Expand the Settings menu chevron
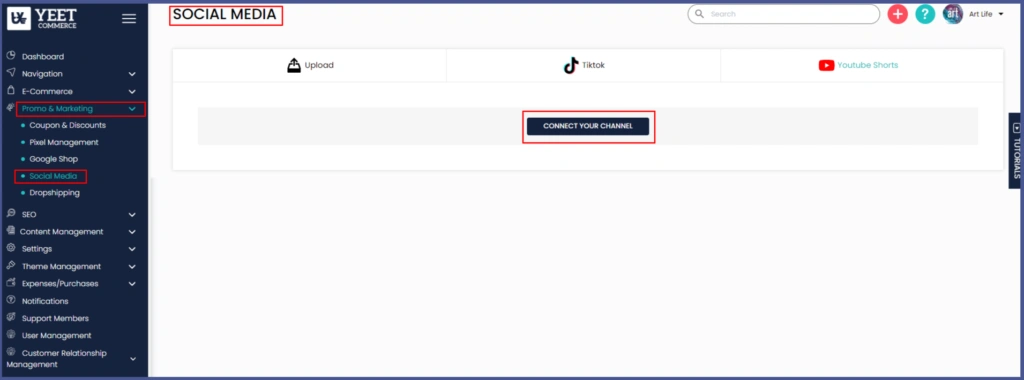This screenshot has height=380, width=1024. [132, 249]
